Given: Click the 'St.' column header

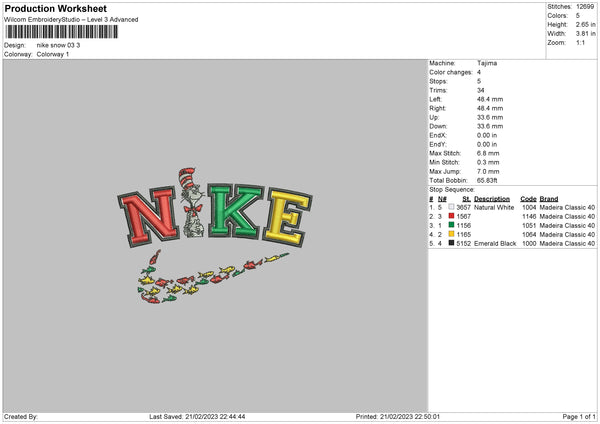Looking at the screenshot, I should (x=466, y=199).
